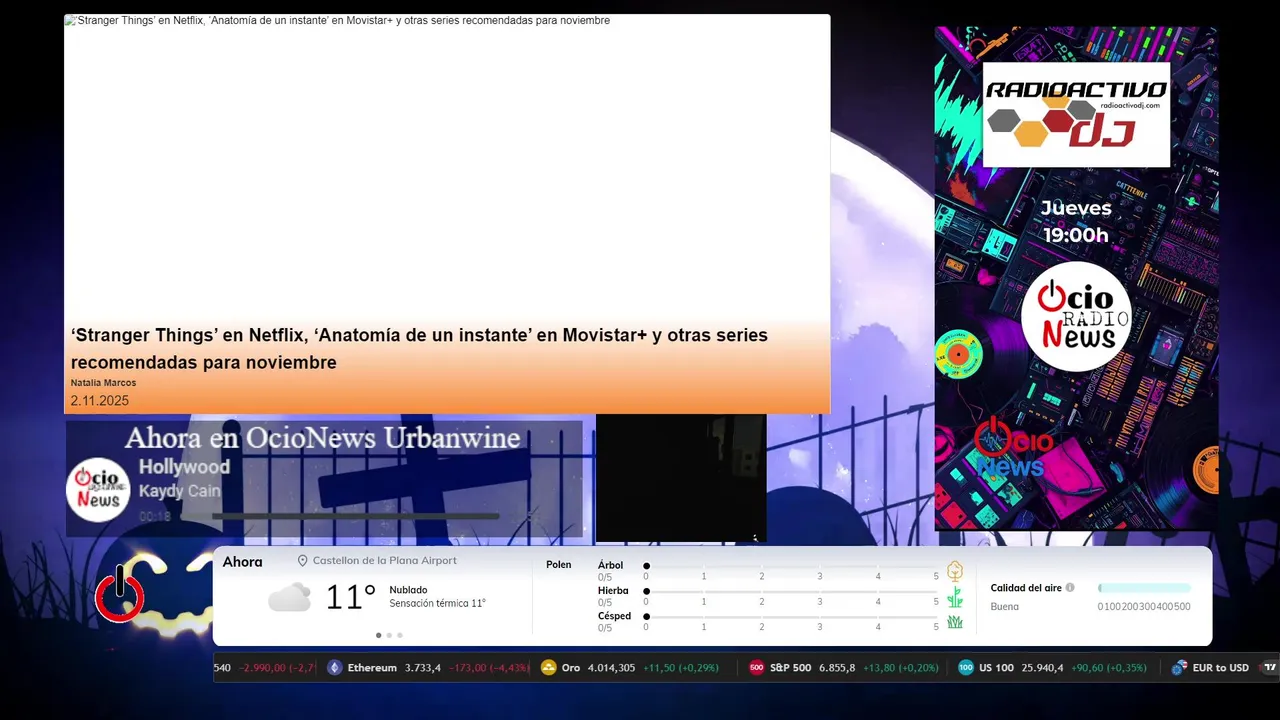The width and height of the screenshot is (1280, 720).
Task: Select the second weather carousel dot
Action: coord(389,635)
